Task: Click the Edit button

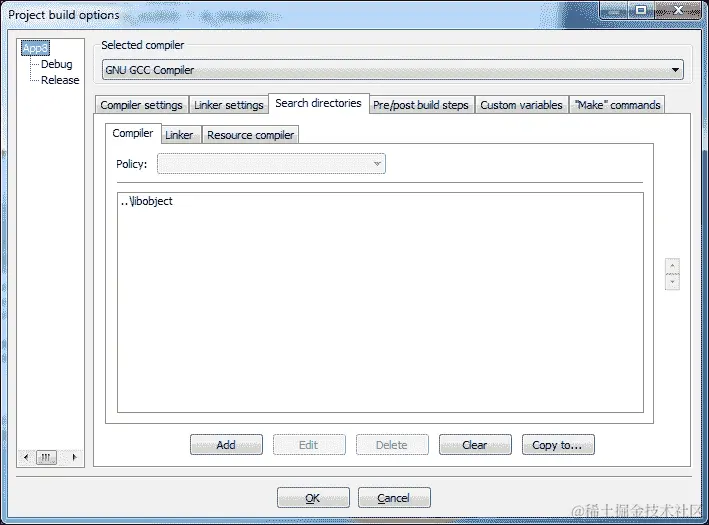Action: tap(309, 445)
